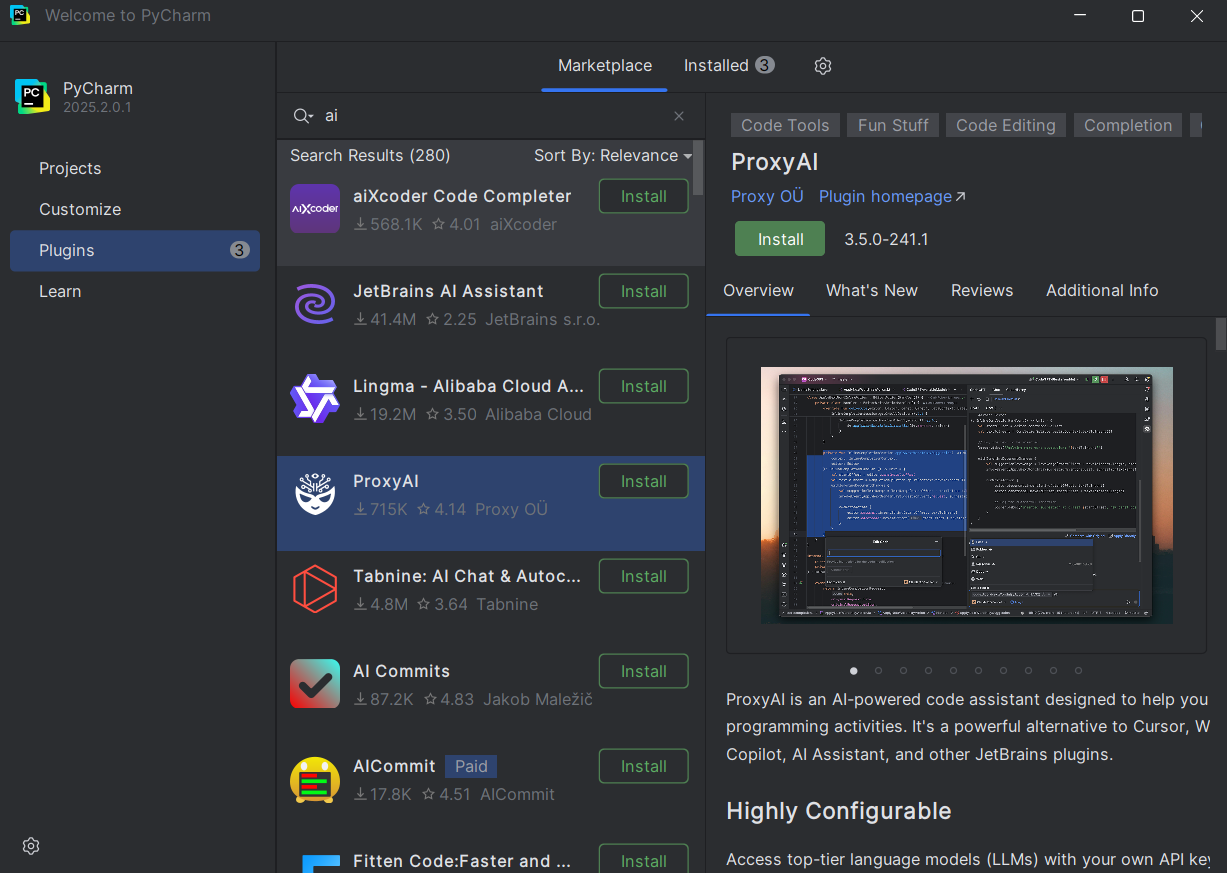Select the second carousel dot under the screenshot
The image size is (1227, 873).
tap(878, 671)
